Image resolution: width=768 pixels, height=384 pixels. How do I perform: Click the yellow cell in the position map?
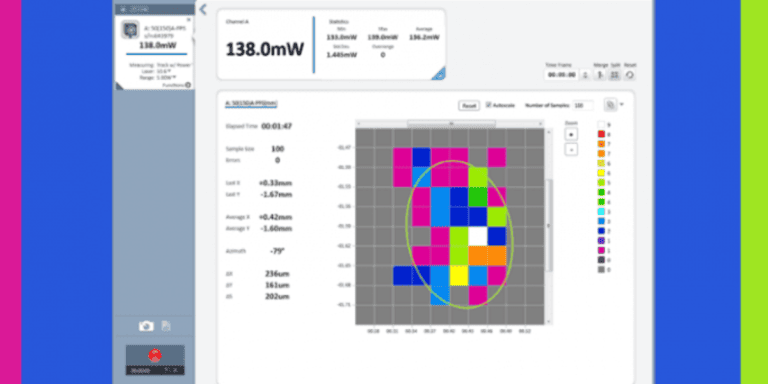tap(459, 276)
